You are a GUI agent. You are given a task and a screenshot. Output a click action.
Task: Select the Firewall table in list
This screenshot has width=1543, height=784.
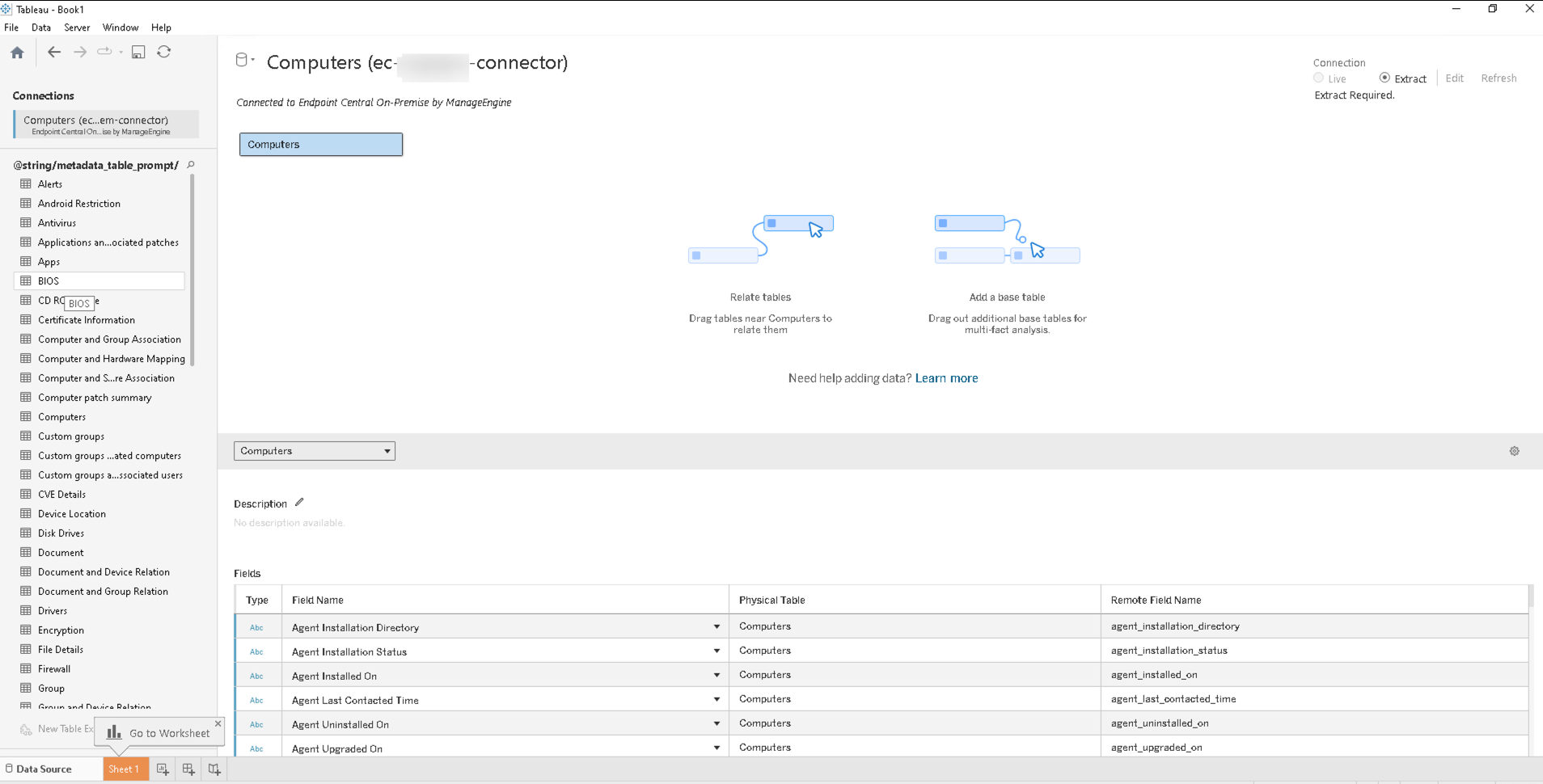coord(54,669)
